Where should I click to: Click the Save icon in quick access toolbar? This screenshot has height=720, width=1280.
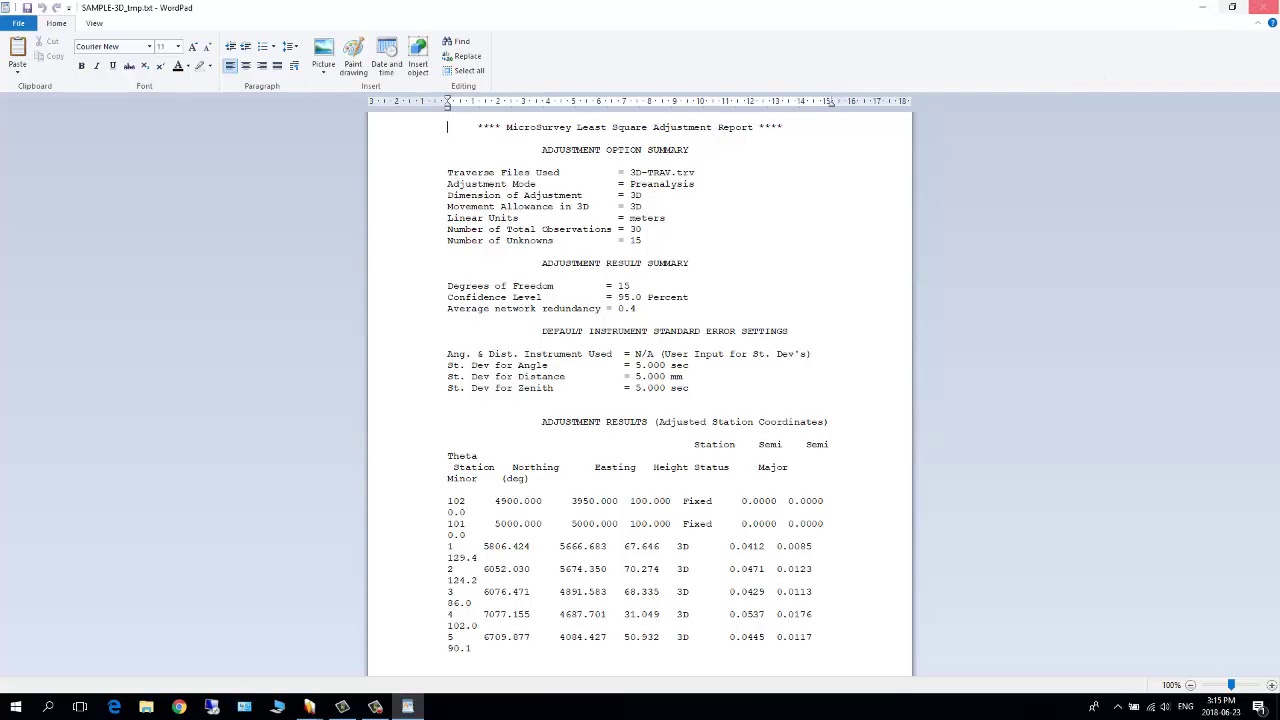pos(27,8)
